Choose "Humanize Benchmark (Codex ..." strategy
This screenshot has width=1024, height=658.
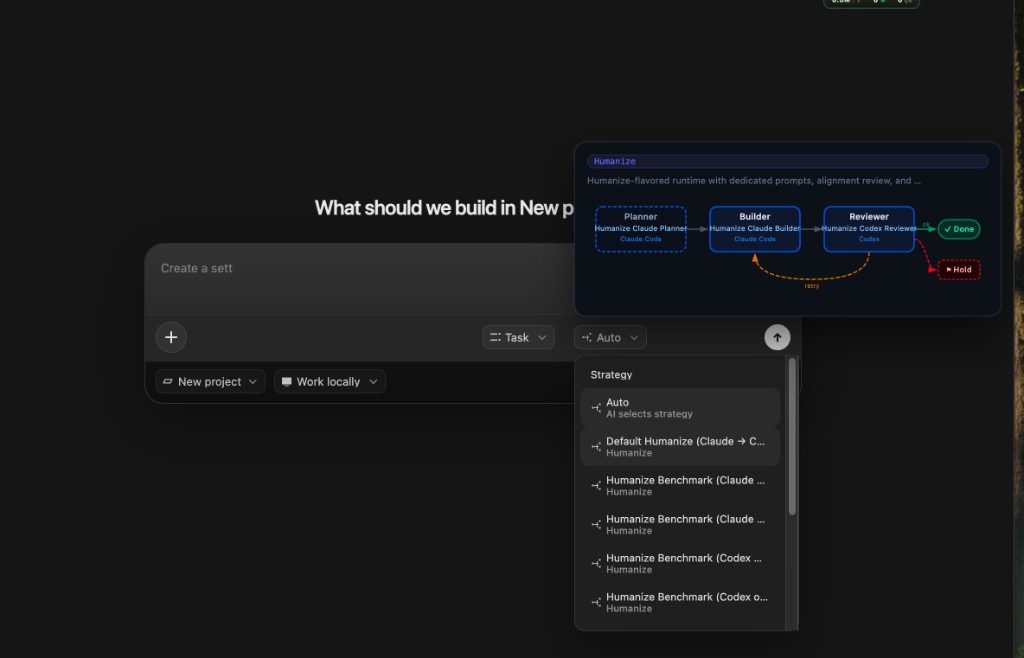680,563
